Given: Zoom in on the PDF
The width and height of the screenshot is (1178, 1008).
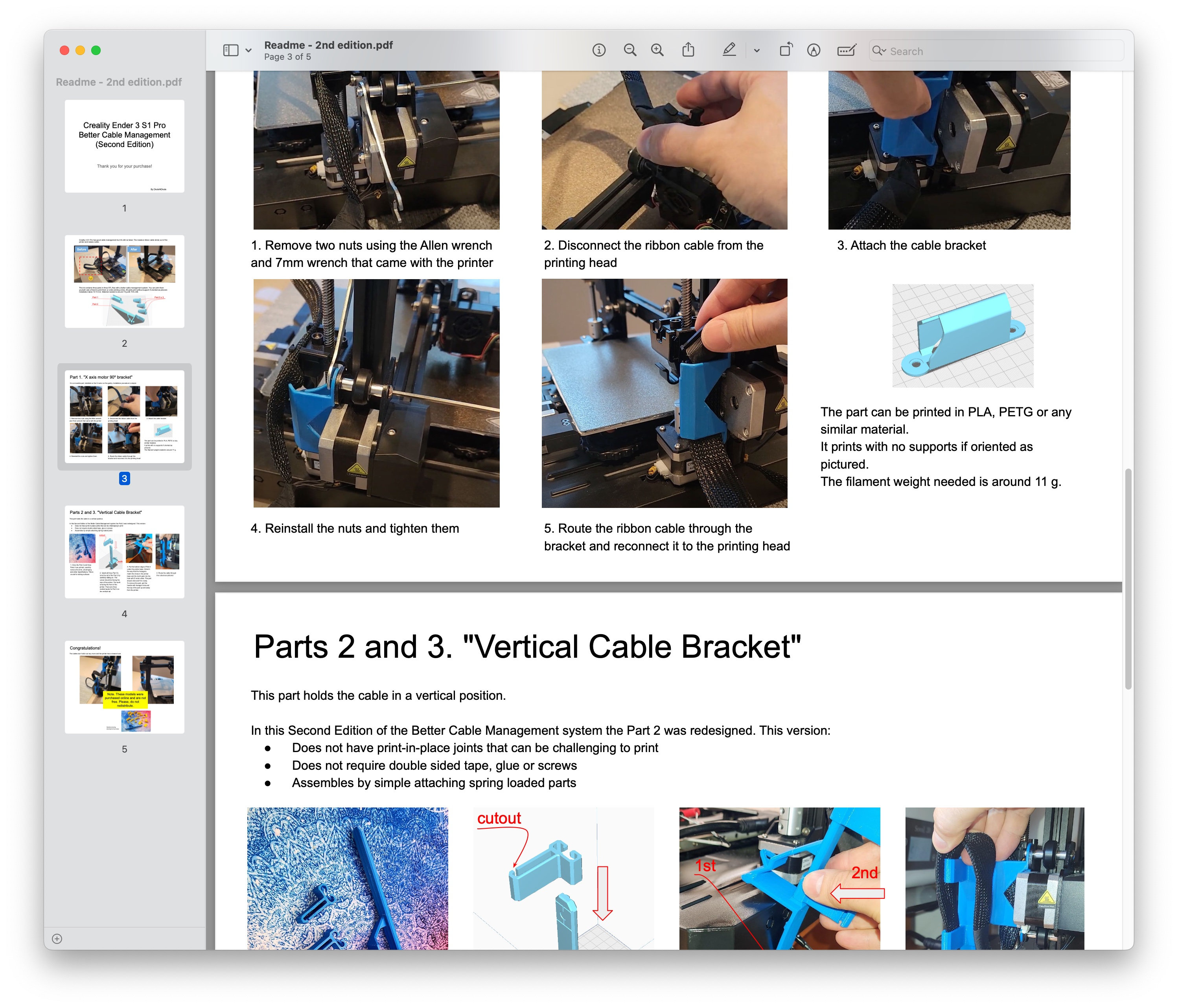Looking at the screenshot, I should 658,51.
